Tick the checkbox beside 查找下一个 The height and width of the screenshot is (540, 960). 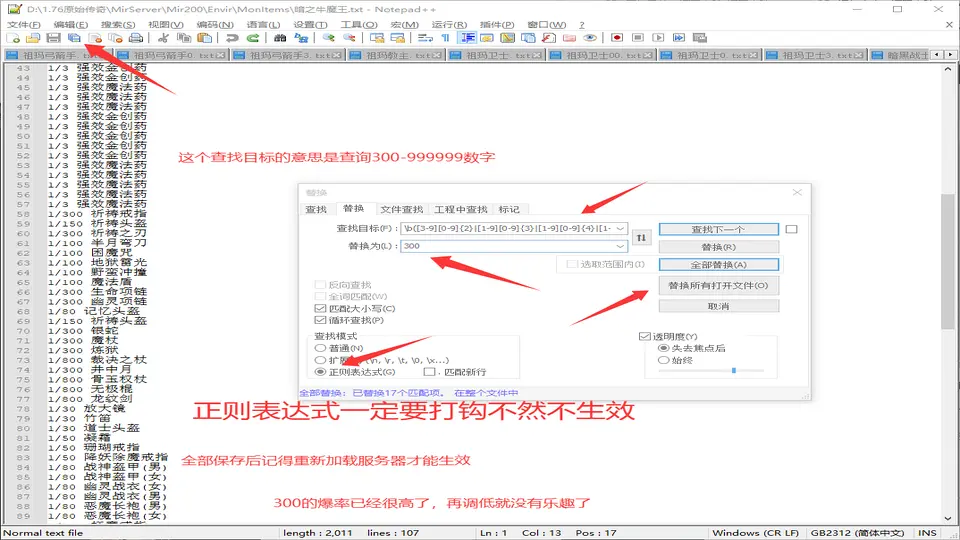(792, 229)
